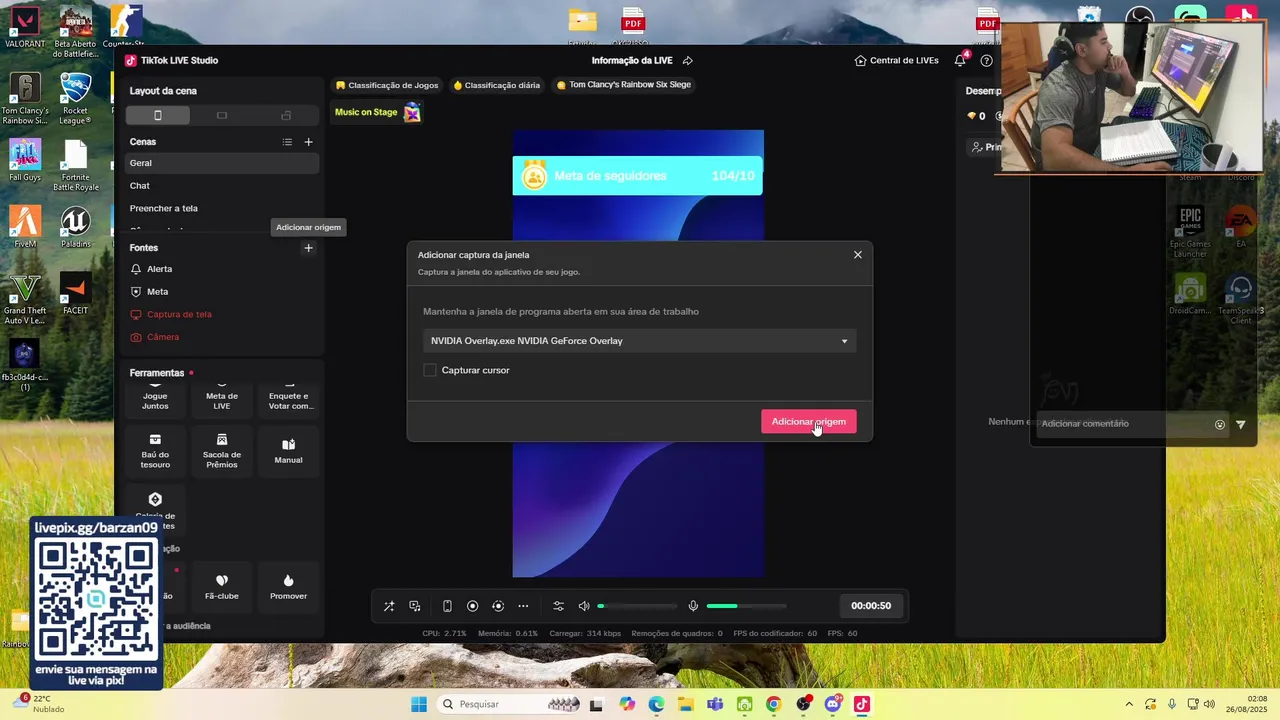Open the notifications bell

point(960,60)
